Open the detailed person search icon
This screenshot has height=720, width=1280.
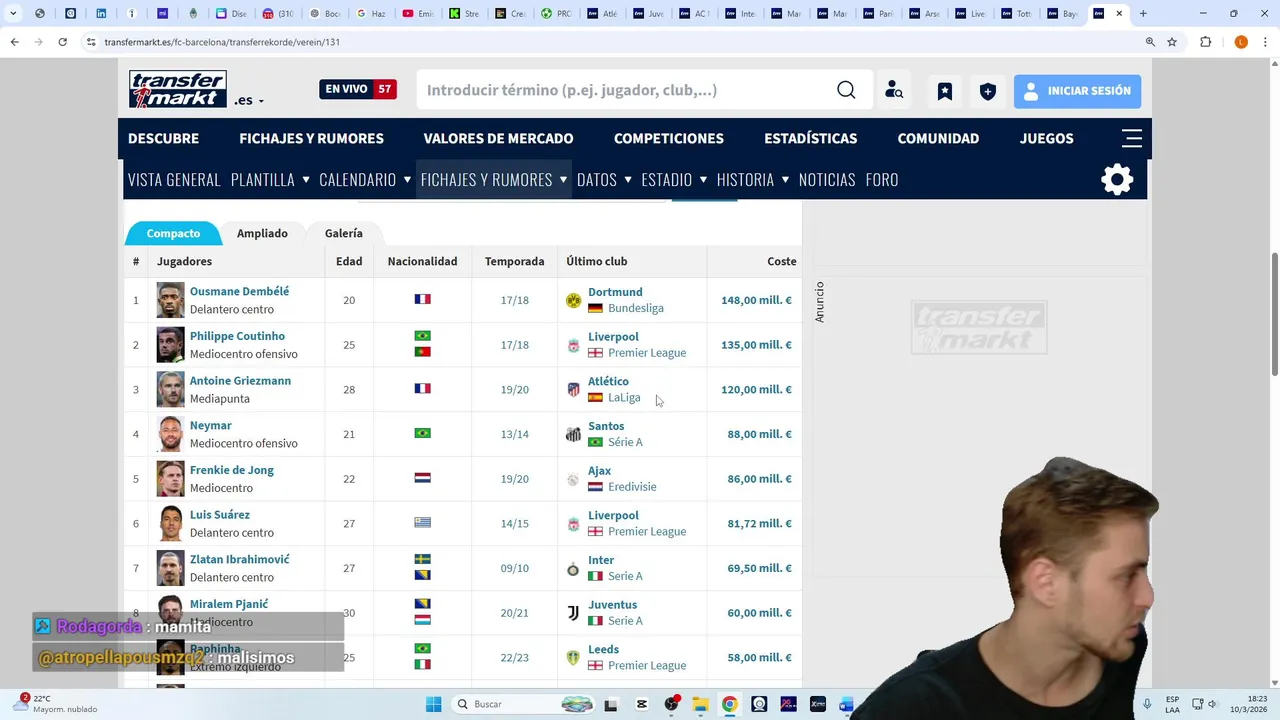coord(894,90)
